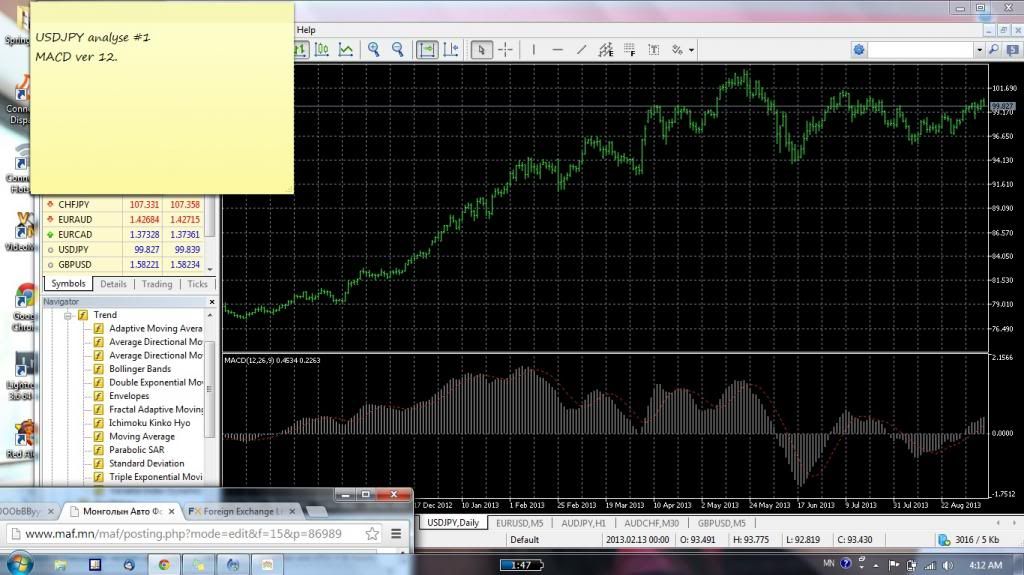Toggle the chart shift button
1024x575 pixels.
point(451,50)
